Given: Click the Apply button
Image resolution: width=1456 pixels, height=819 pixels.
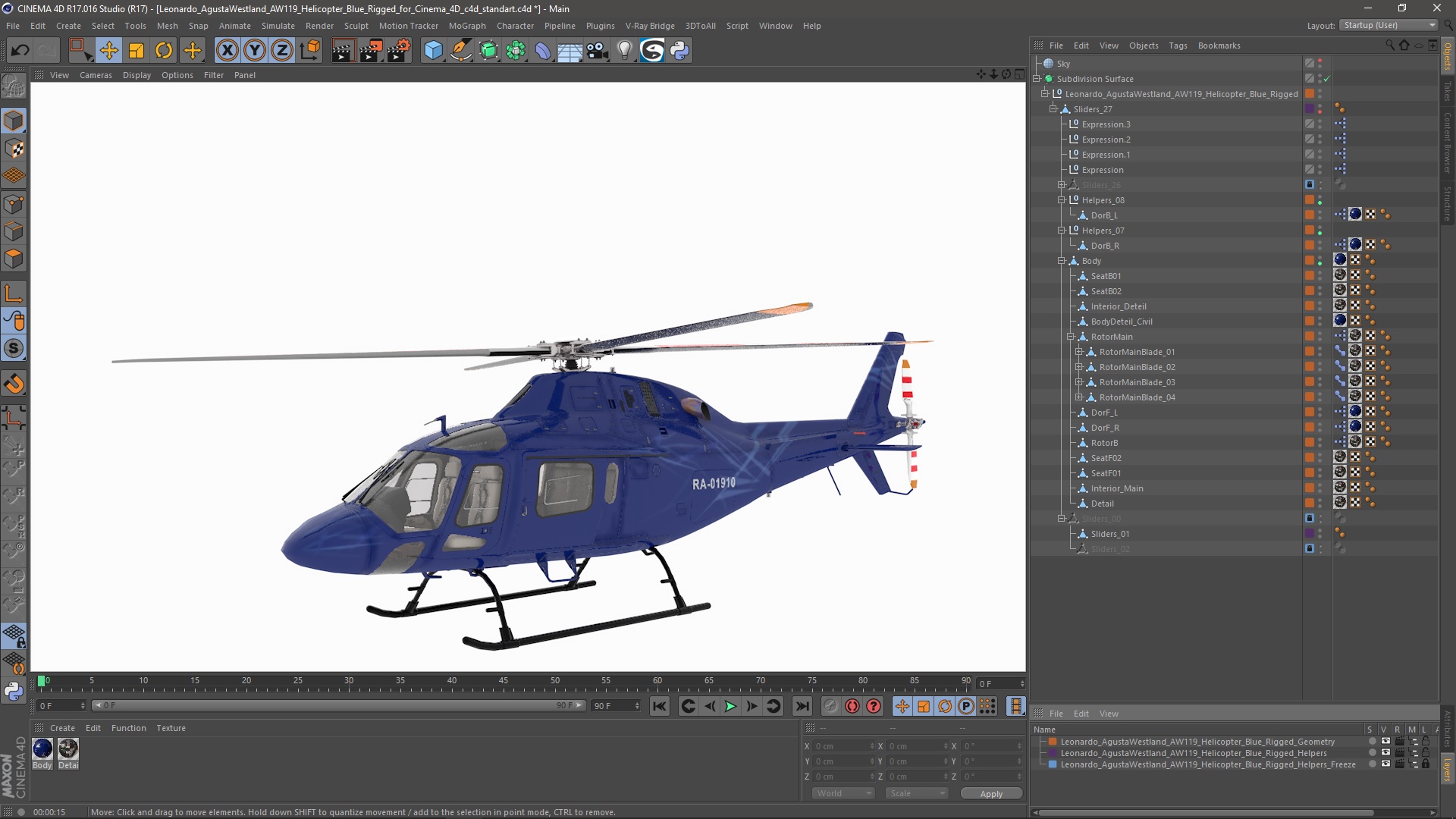Looking at the screenshot, I should point(991,794).
